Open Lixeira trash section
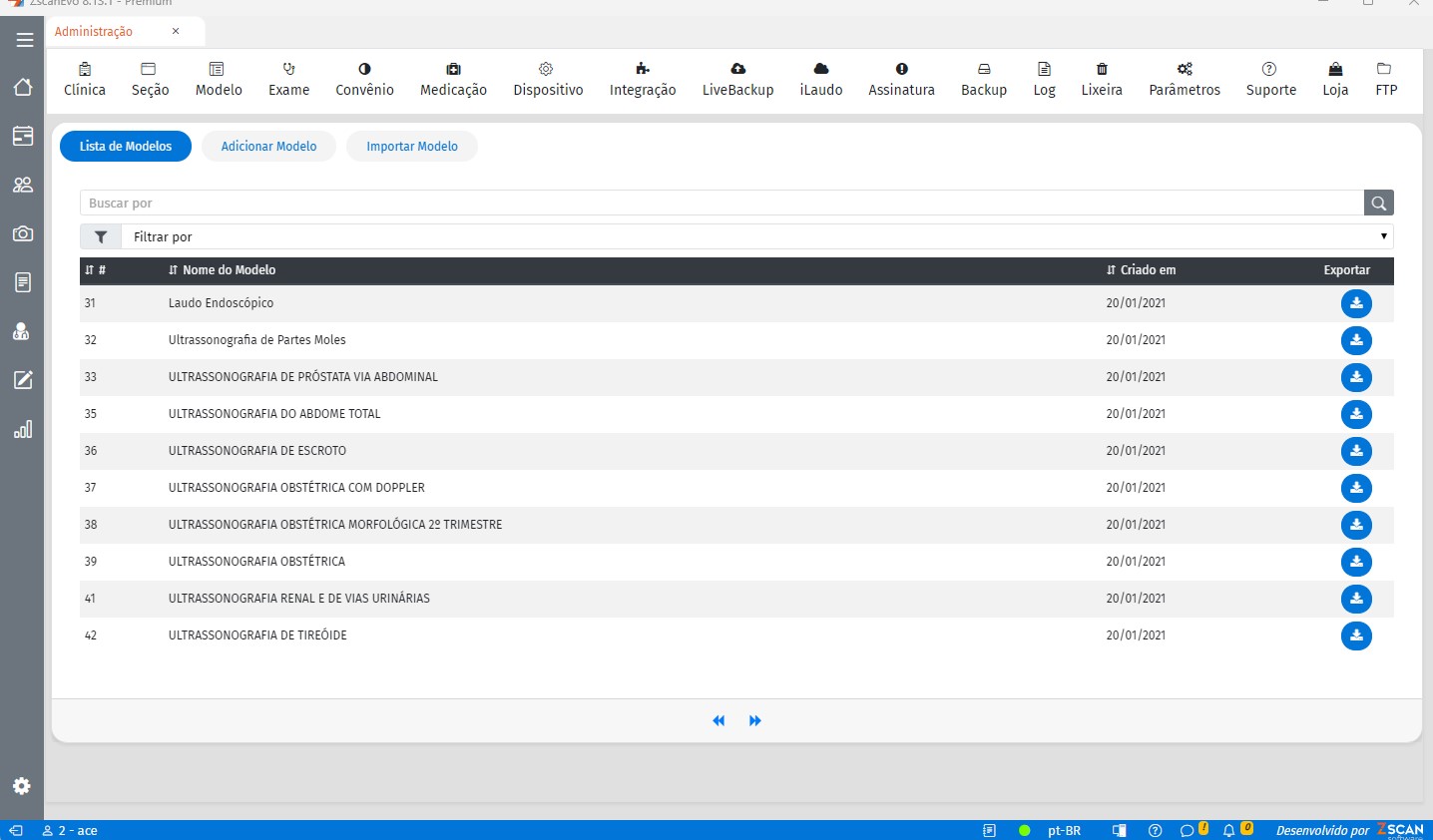This screenshot has height=840, width=1433. click(x=1102, y=80)
